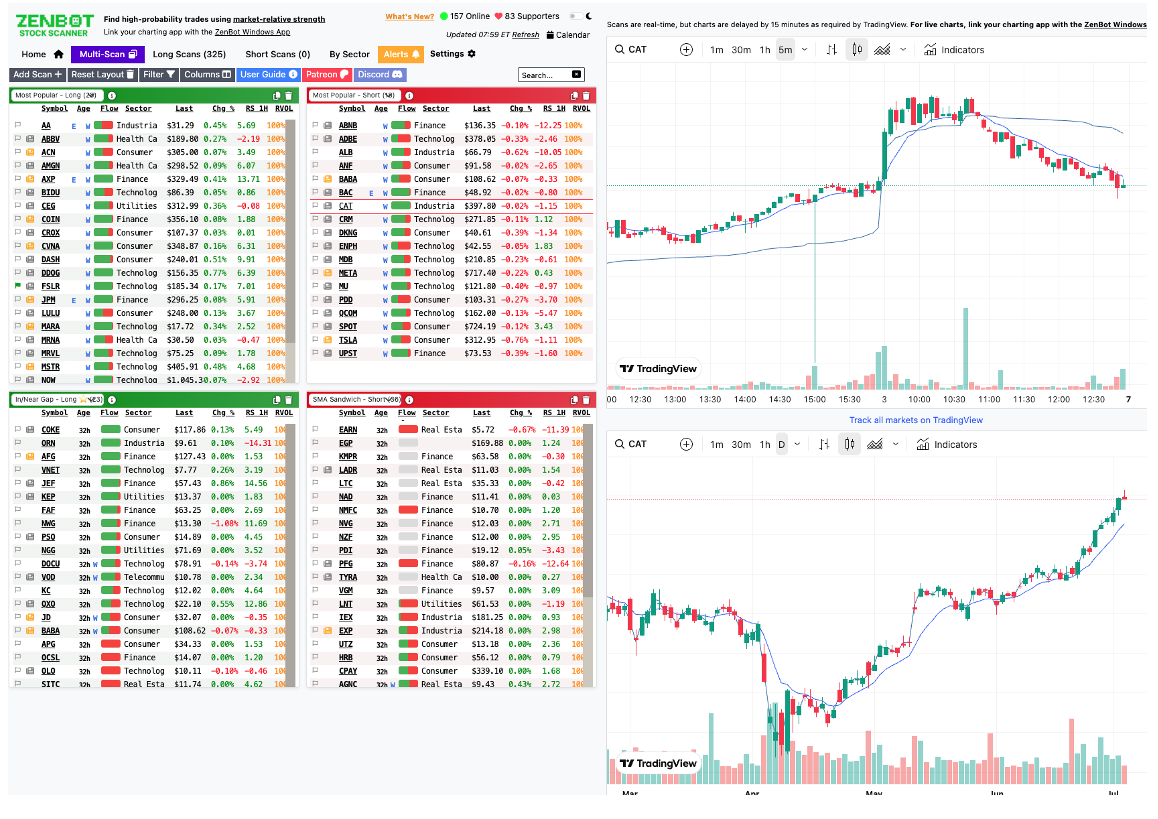Click the Add Scan button
This screenshot has width=1158, height=819.
(x=38, y=75)
